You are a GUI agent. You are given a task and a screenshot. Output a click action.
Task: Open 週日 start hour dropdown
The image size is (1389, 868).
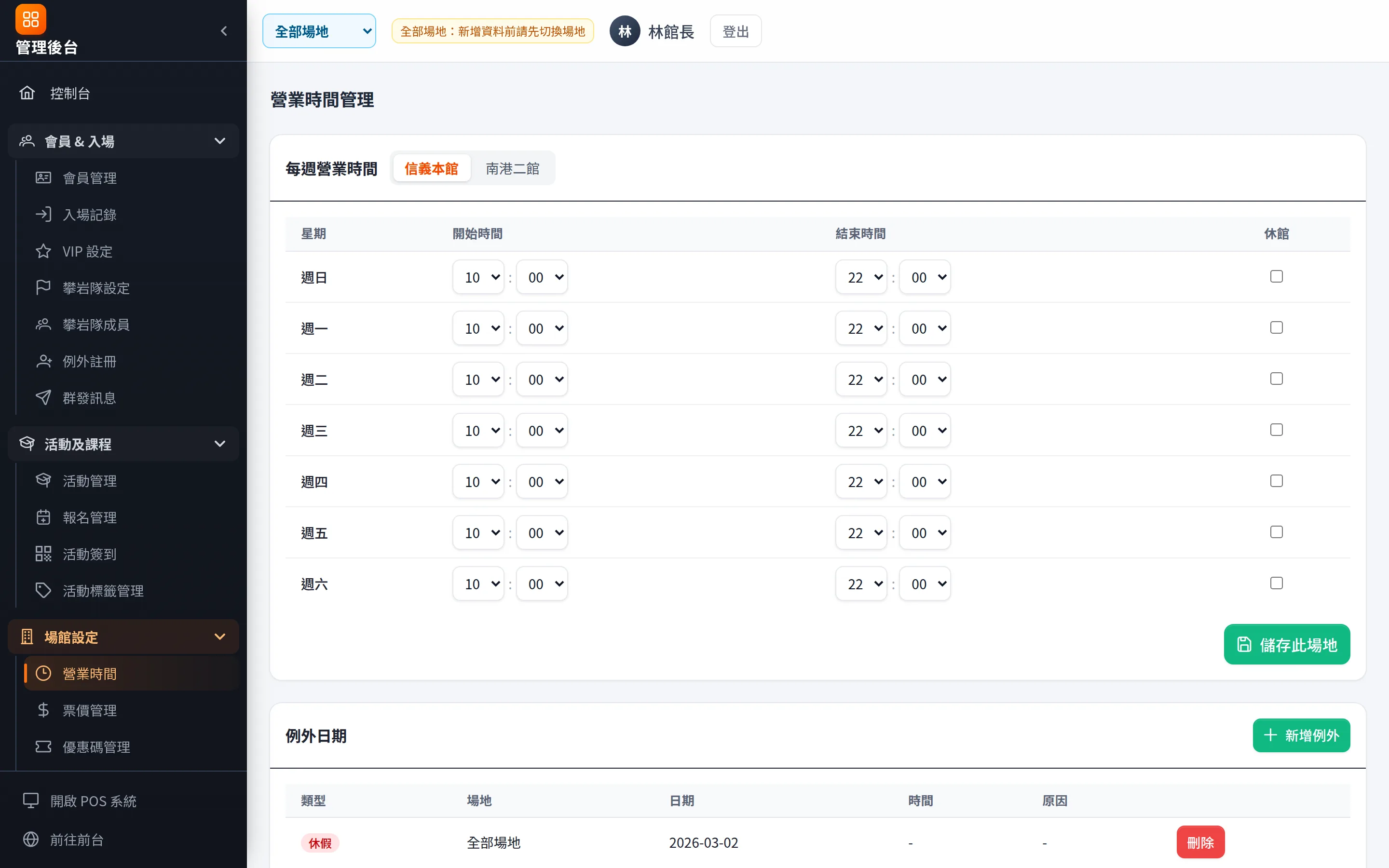point(478,277)
